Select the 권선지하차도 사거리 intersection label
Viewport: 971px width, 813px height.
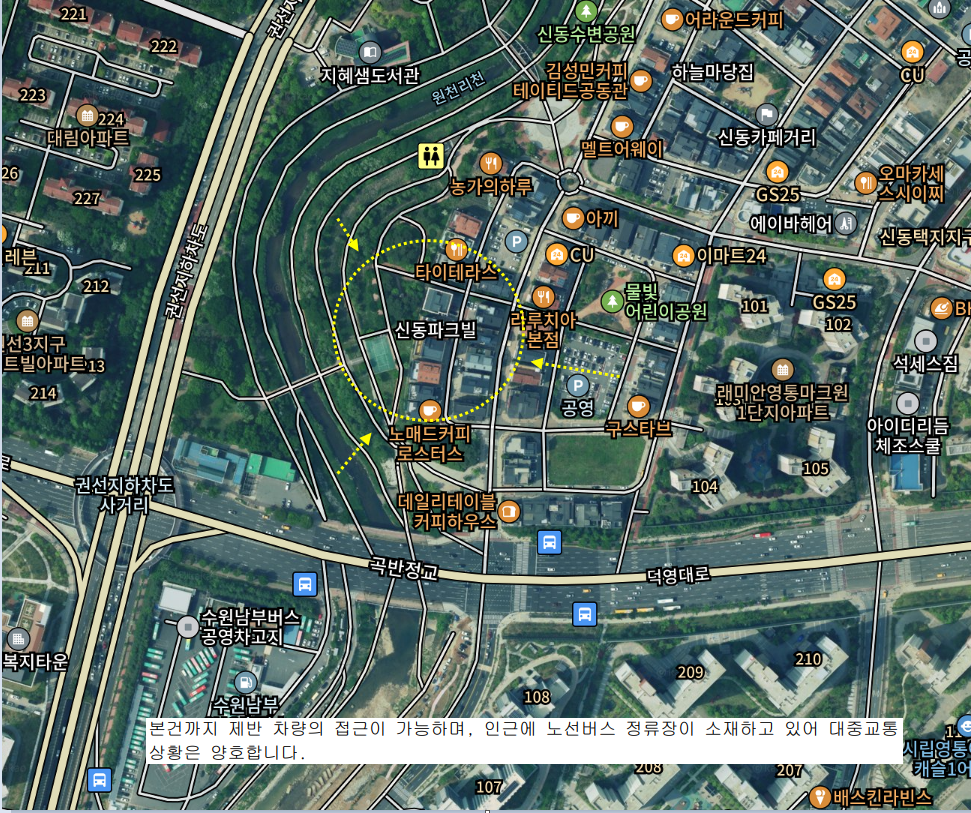click(x=124, y=495)
